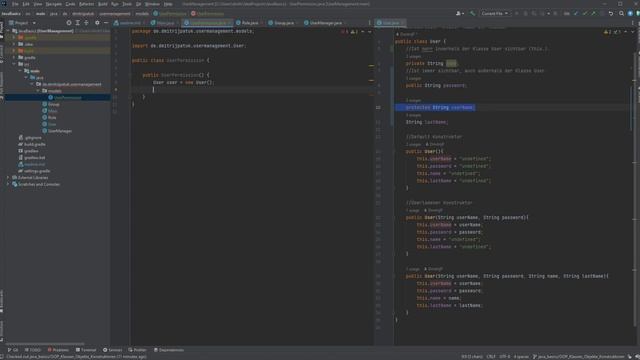The height and width of the screenshot is (360, 640).
Task: Collapse the java folder in tree
Action: pos(26,78)
